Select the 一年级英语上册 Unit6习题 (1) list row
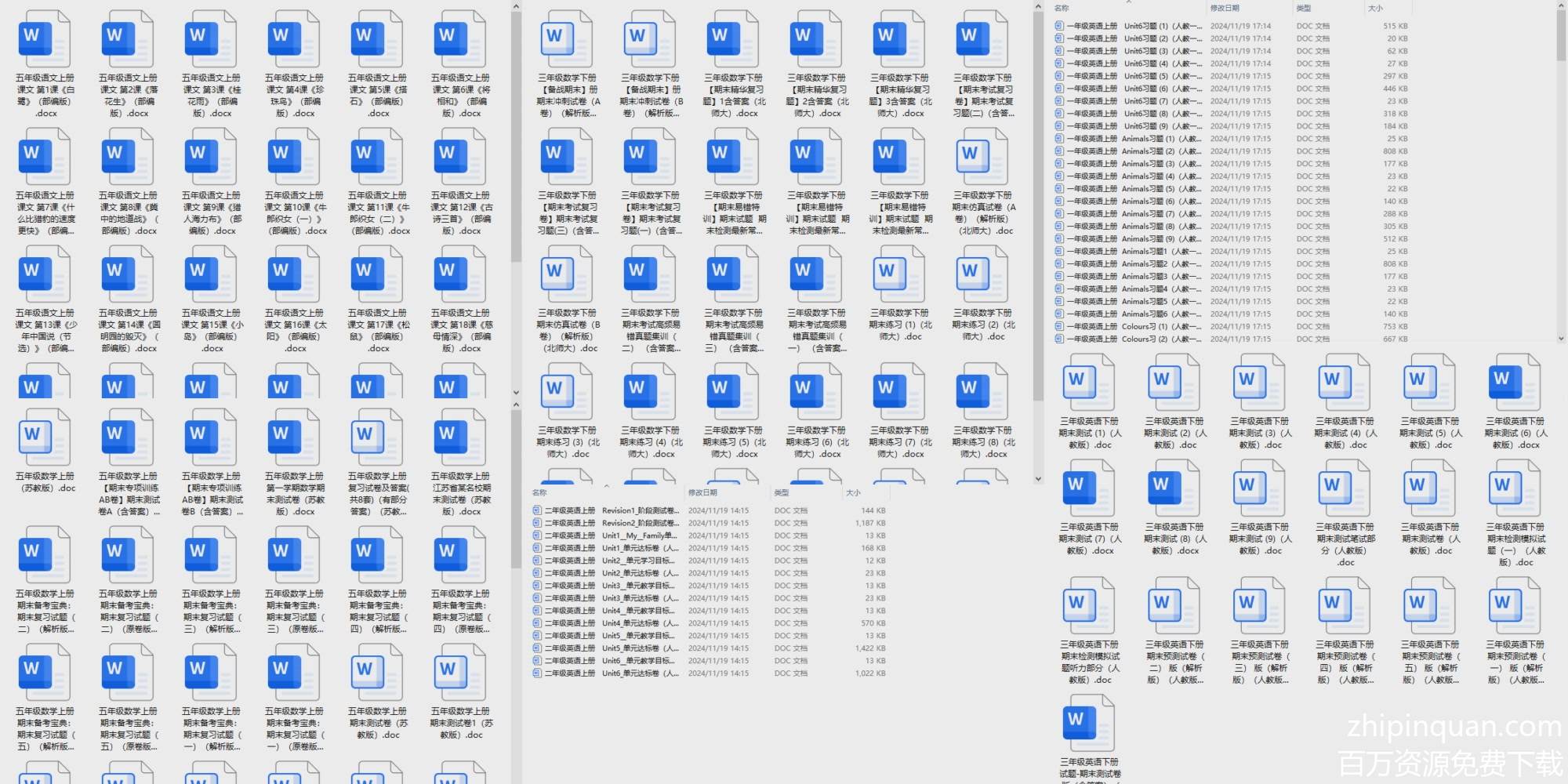 (1129, 26)
